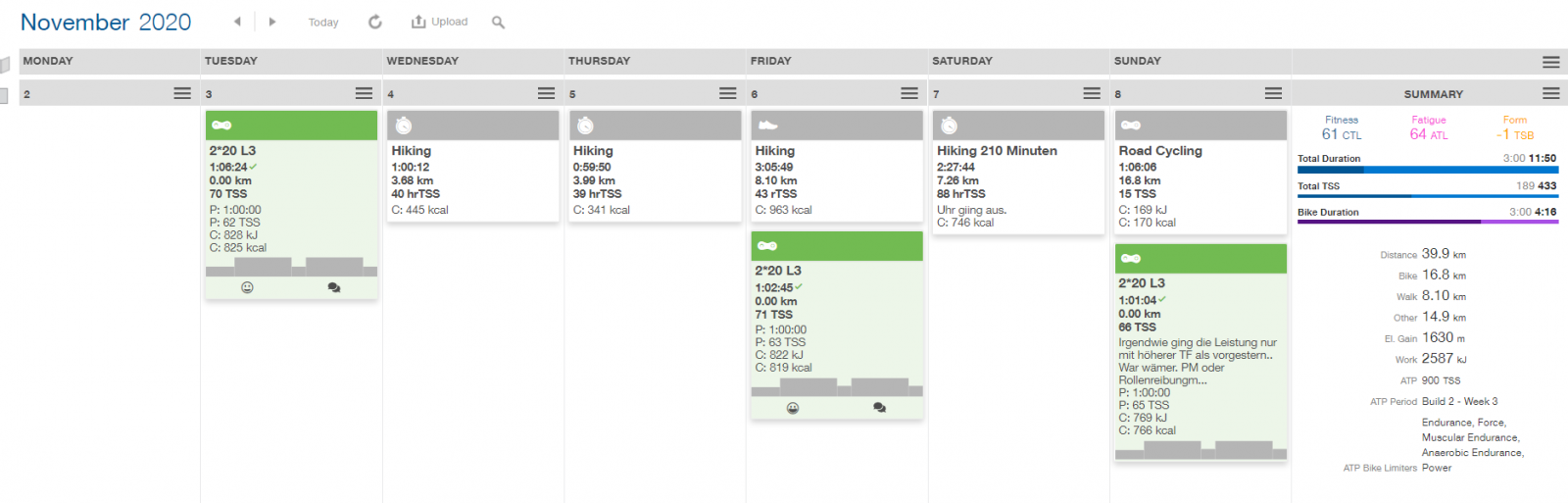Open the calendar search magnifier

498,23
